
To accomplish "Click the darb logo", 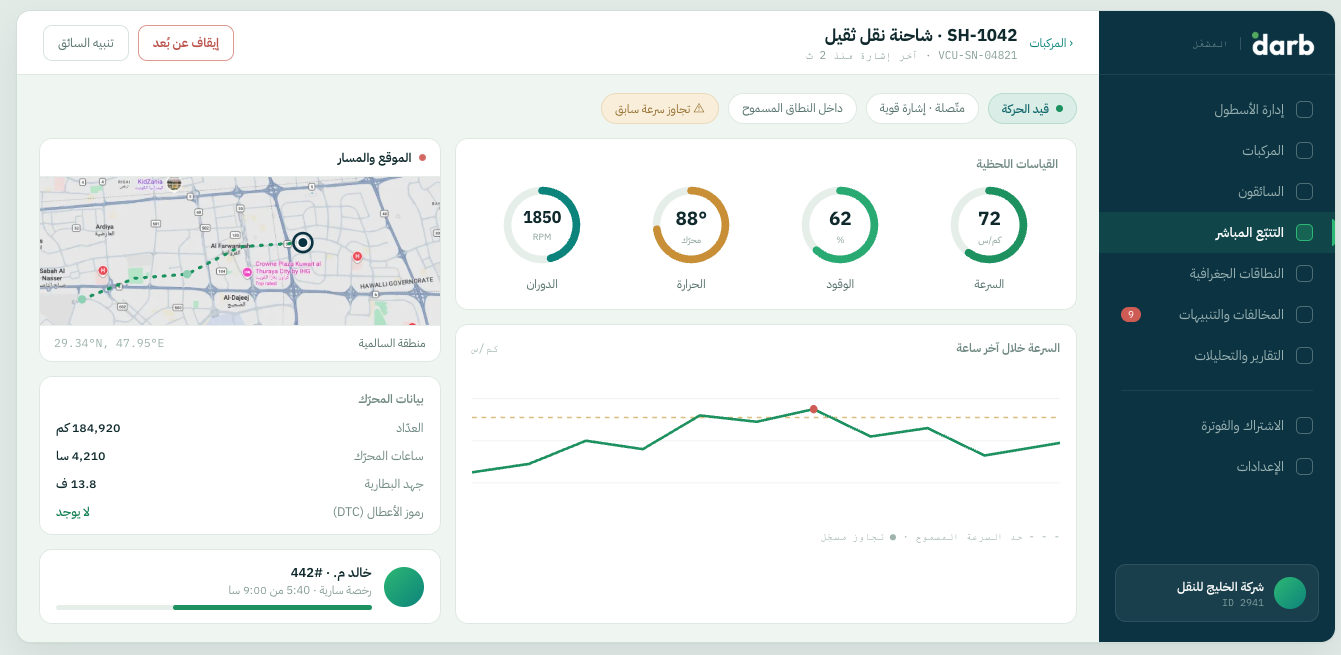I will [1283, 43].
